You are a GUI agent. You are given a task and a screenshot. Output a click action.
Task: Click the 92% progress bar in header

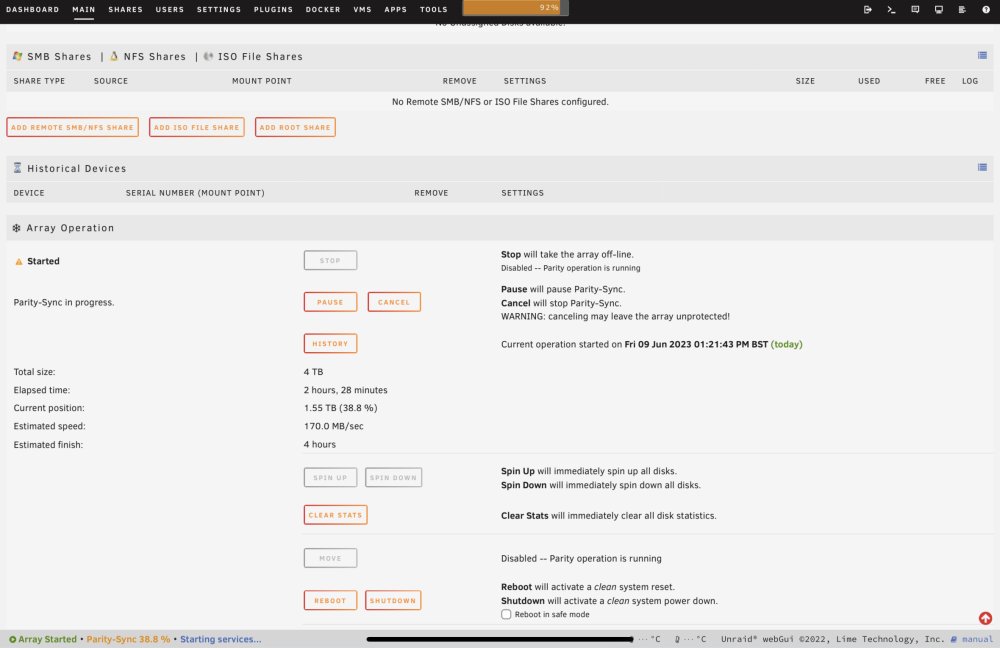[515, 8]
